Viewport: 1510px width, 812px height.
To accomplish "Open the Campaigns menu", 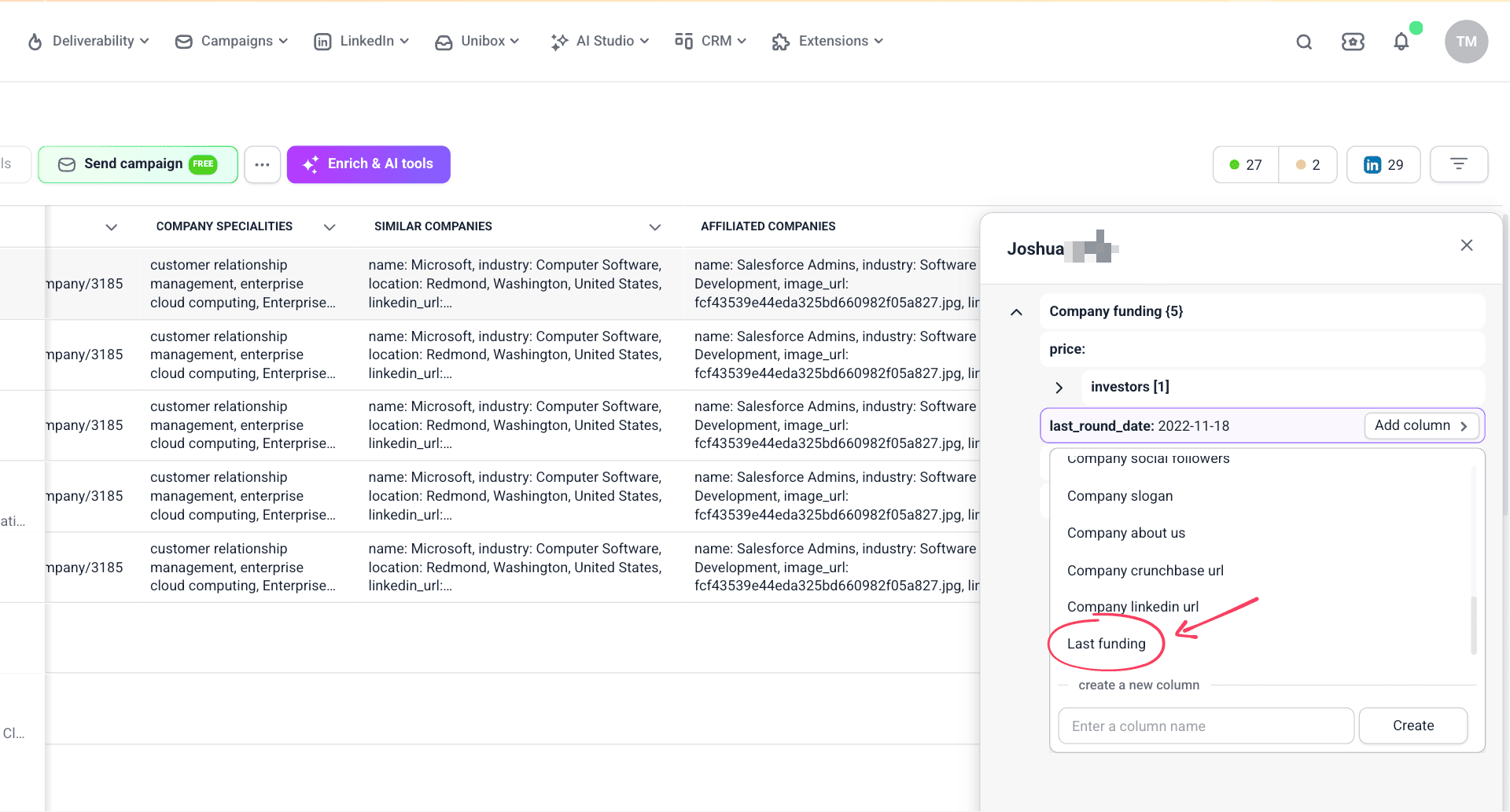I will (231, 41).
